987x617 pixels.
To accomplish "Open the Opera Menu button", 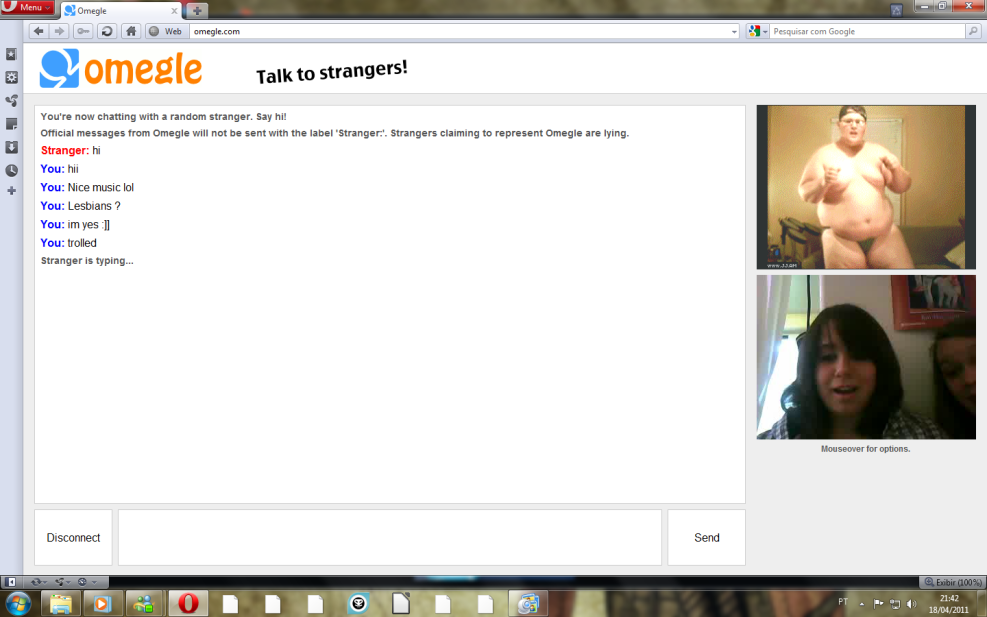I will click(x=27, y=8).
